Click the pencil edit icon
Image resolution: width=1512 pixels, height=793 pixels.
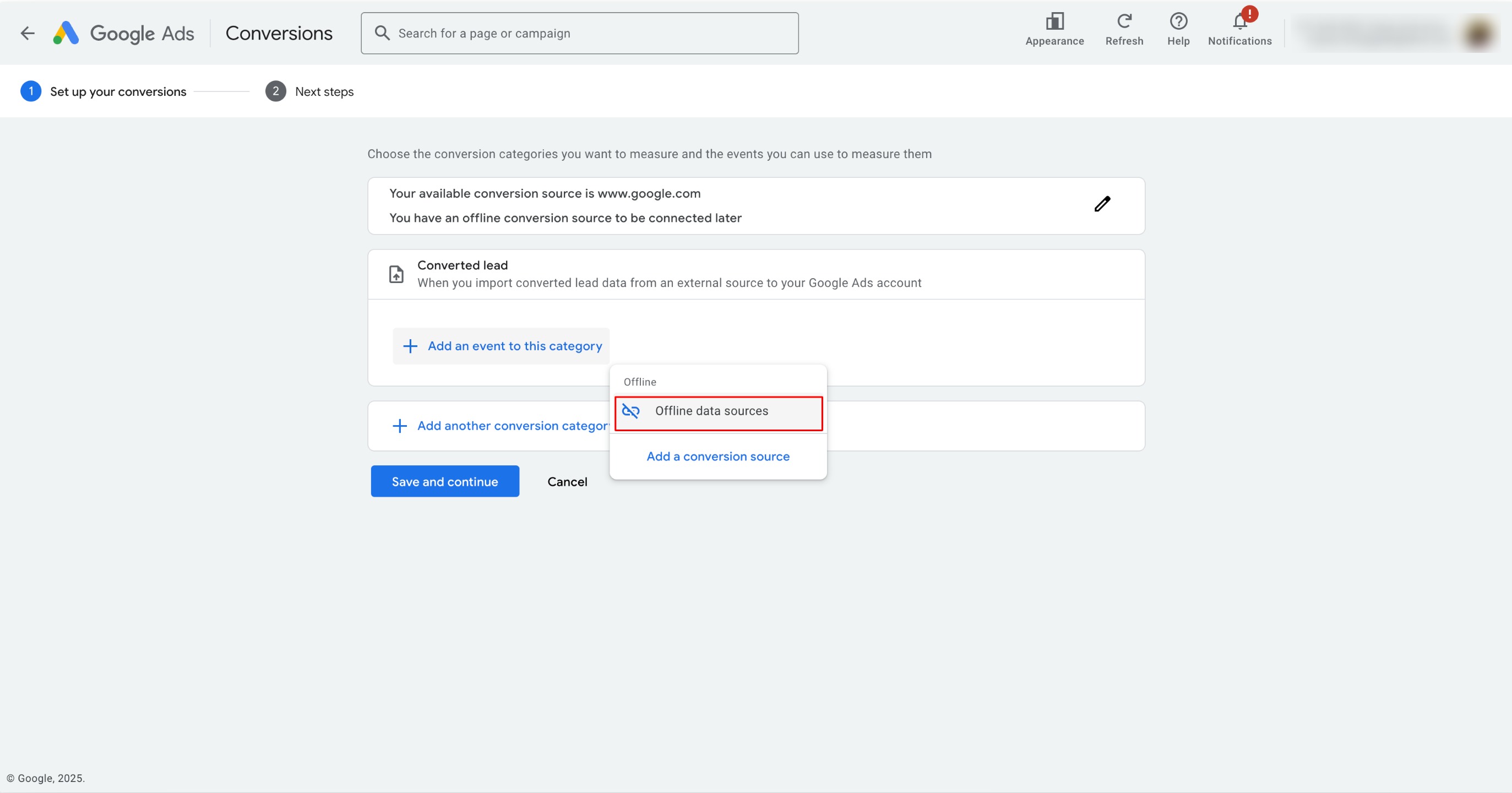click(x=1102, y=204)
